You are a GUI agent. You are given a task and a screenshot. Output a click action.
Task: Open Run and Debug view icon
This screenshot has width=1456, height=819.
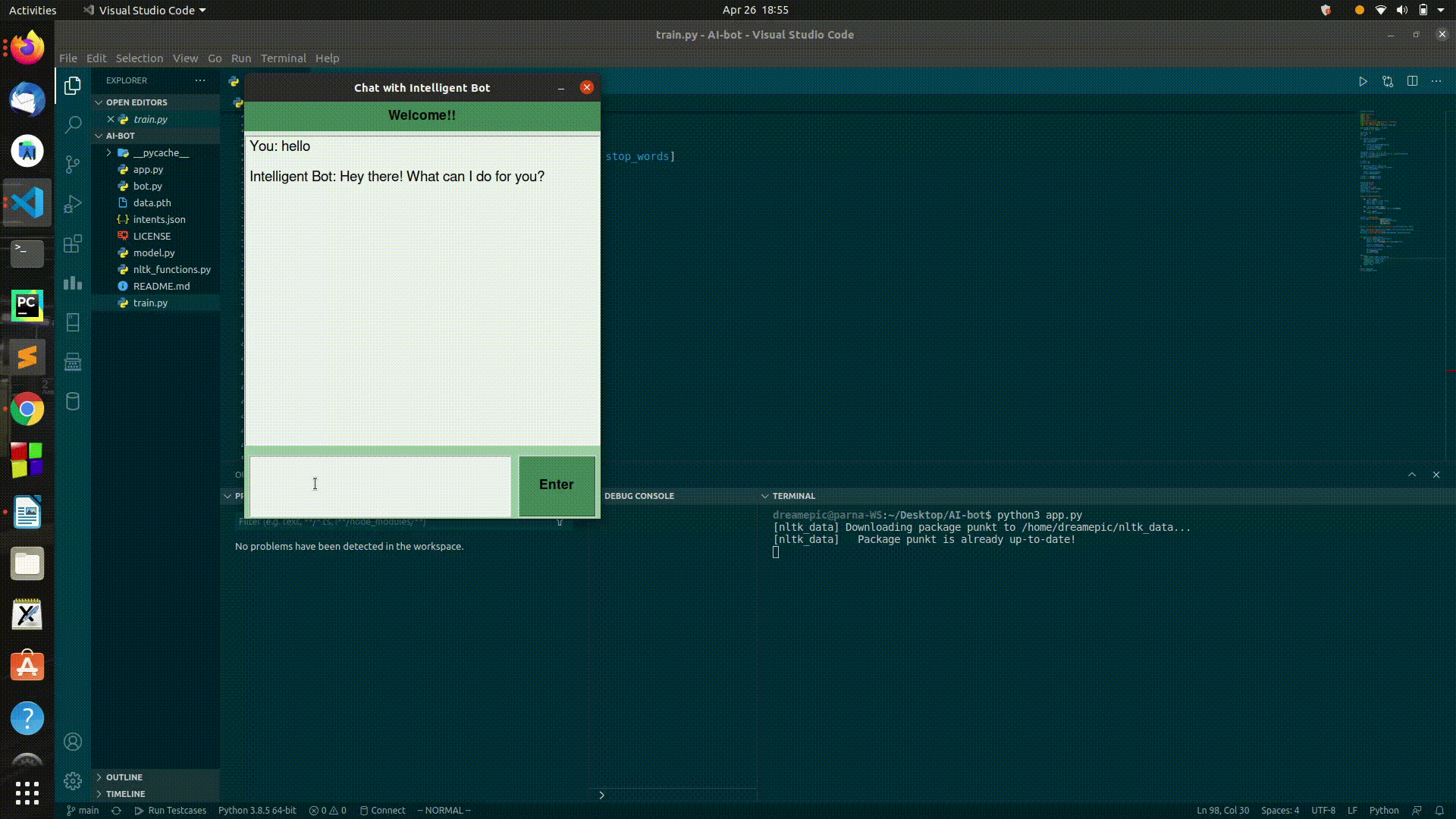click(73, 204)
